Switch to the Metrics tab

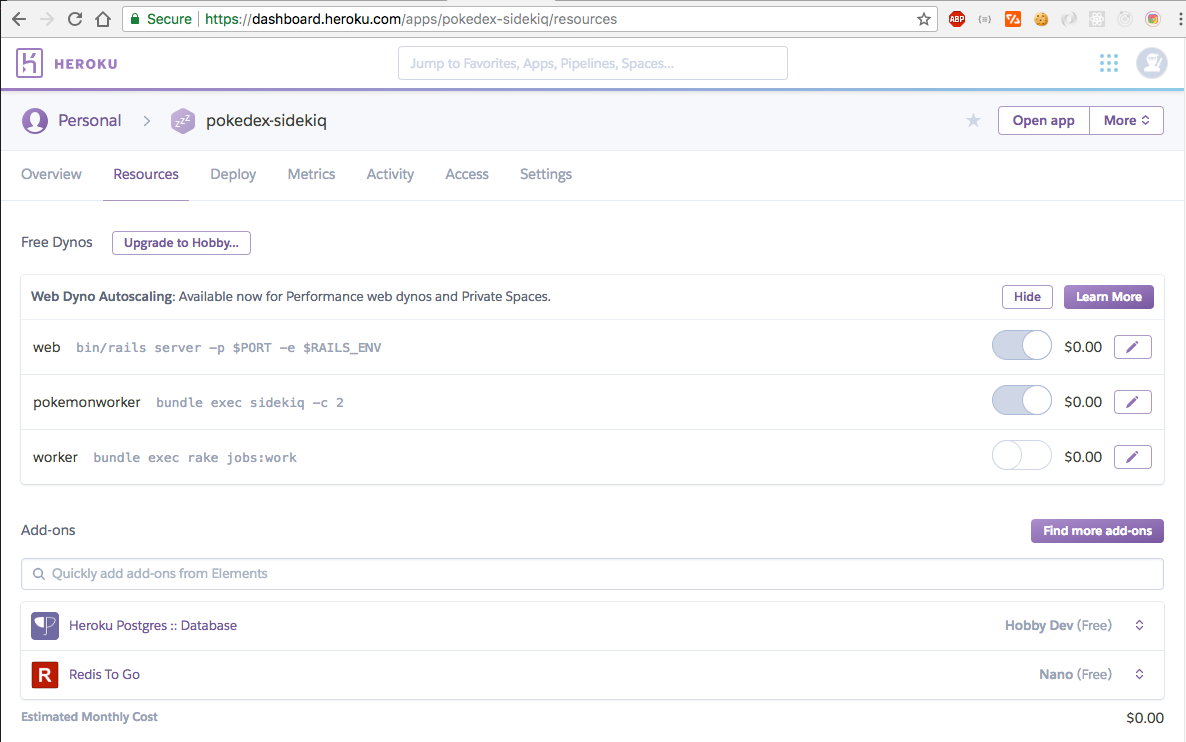(x=311, y=174)
